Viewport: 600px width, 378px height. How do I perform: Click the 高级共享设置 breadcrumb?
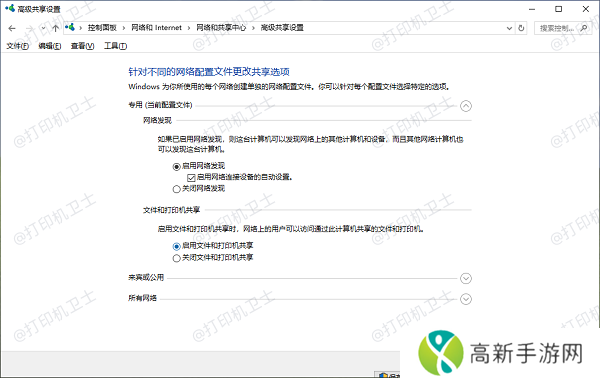click(282, 28)
